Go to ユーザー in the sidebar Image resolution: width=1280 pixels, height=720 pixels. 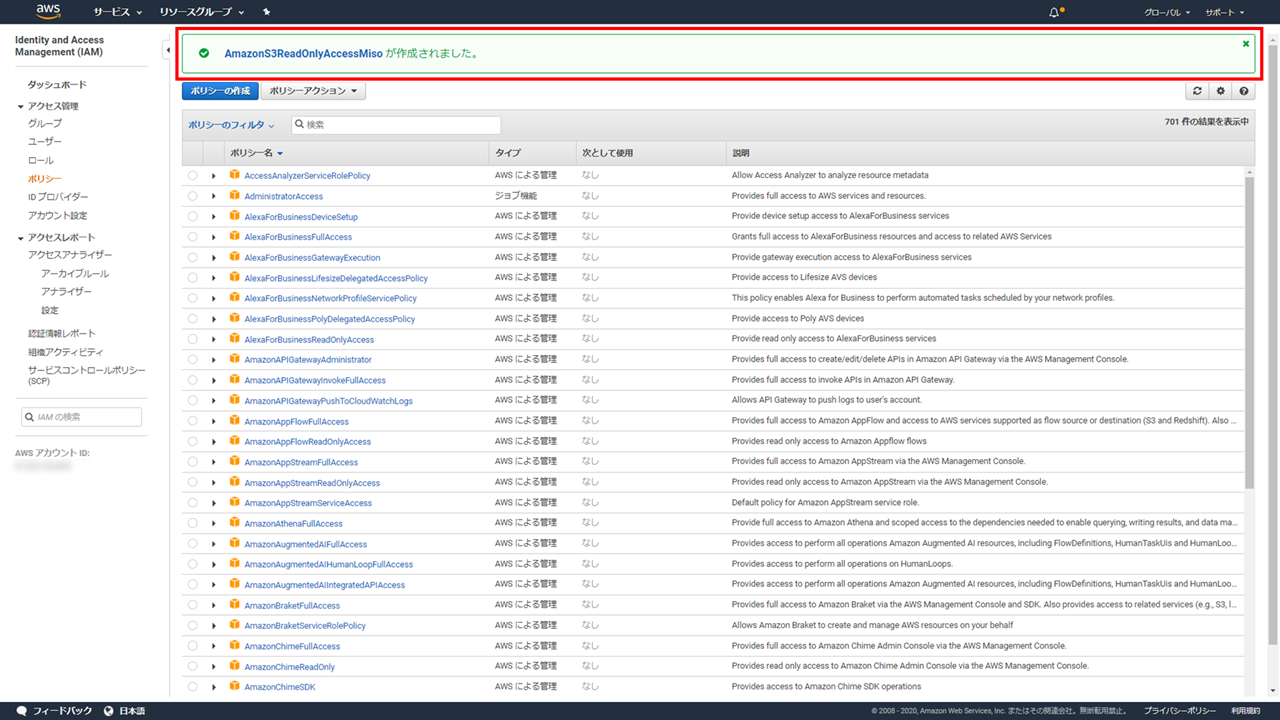point(45,142)
